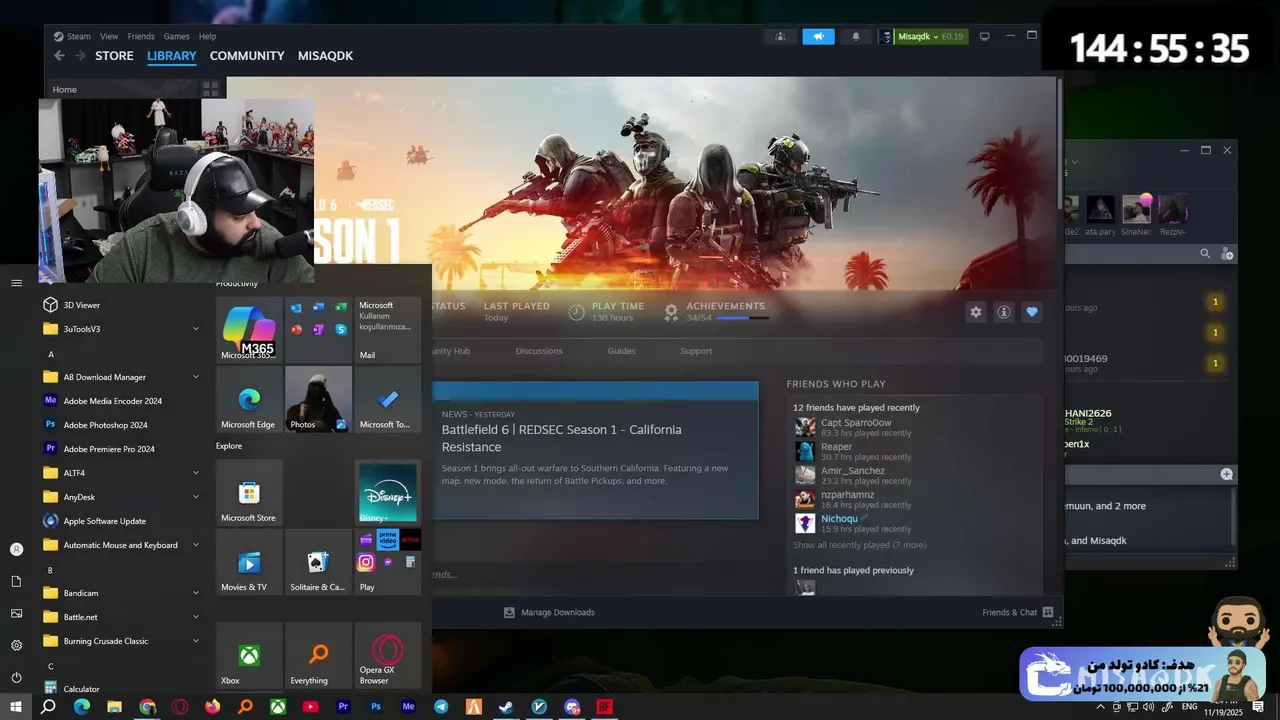This screenshot has width=1280, height=720.
Task: Switch to STORE tab
Action: tap(114, 56)
